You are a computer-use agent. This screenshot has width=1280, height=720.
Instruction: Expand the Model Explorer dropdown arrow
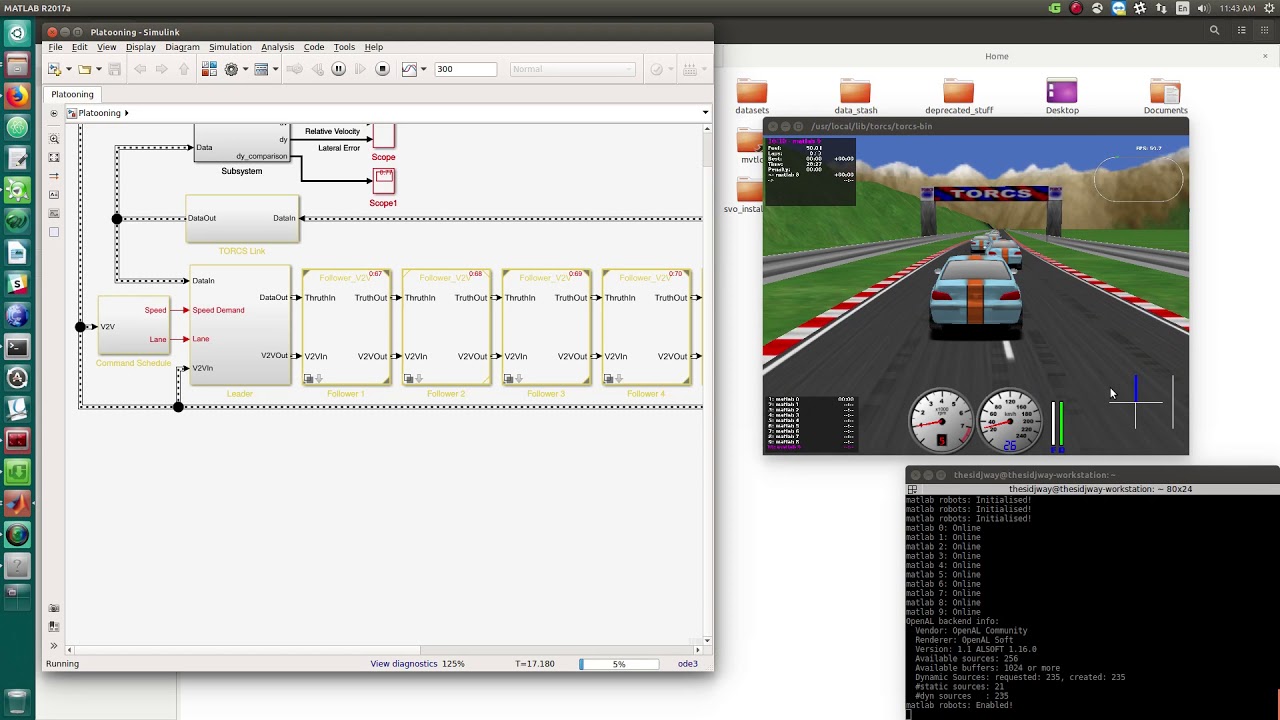pyautogui.click(x=275, y=69)
